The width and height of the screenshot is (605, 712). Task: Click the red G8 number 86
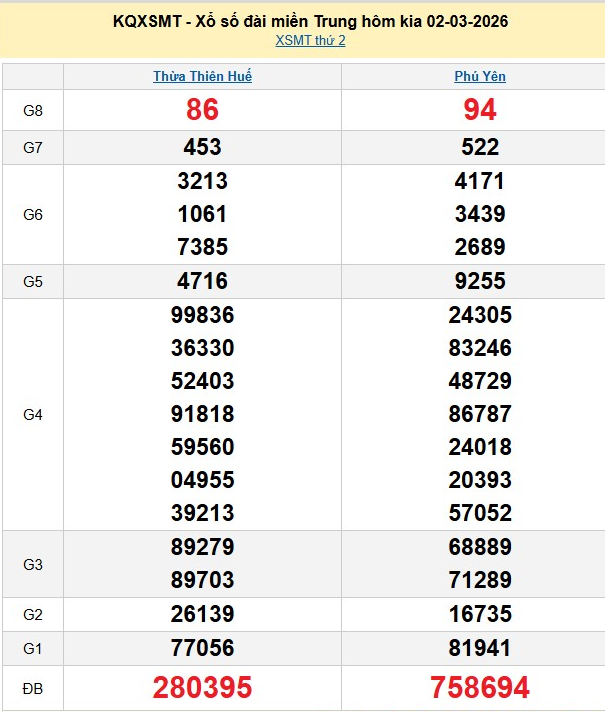point(202,110)
